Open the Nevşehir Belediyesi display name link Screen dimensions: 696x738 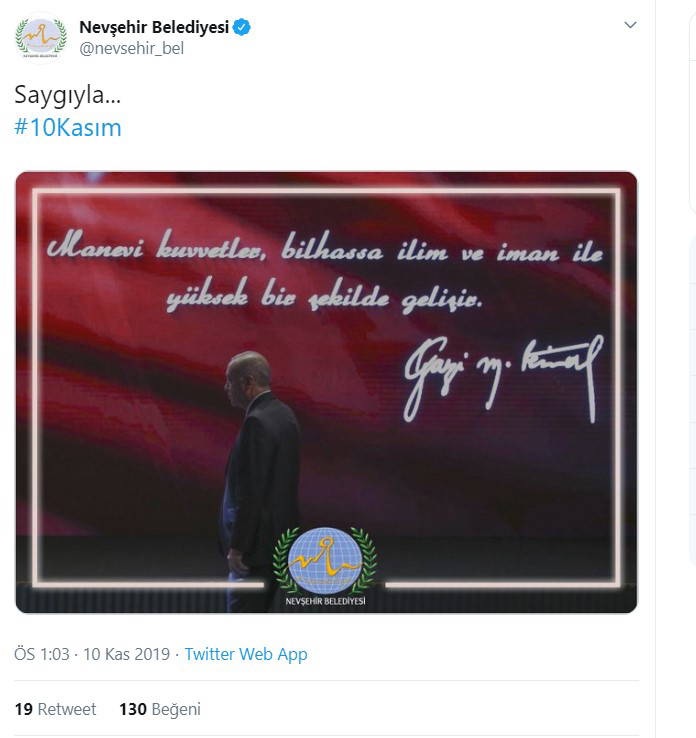[x=154, y=27]
